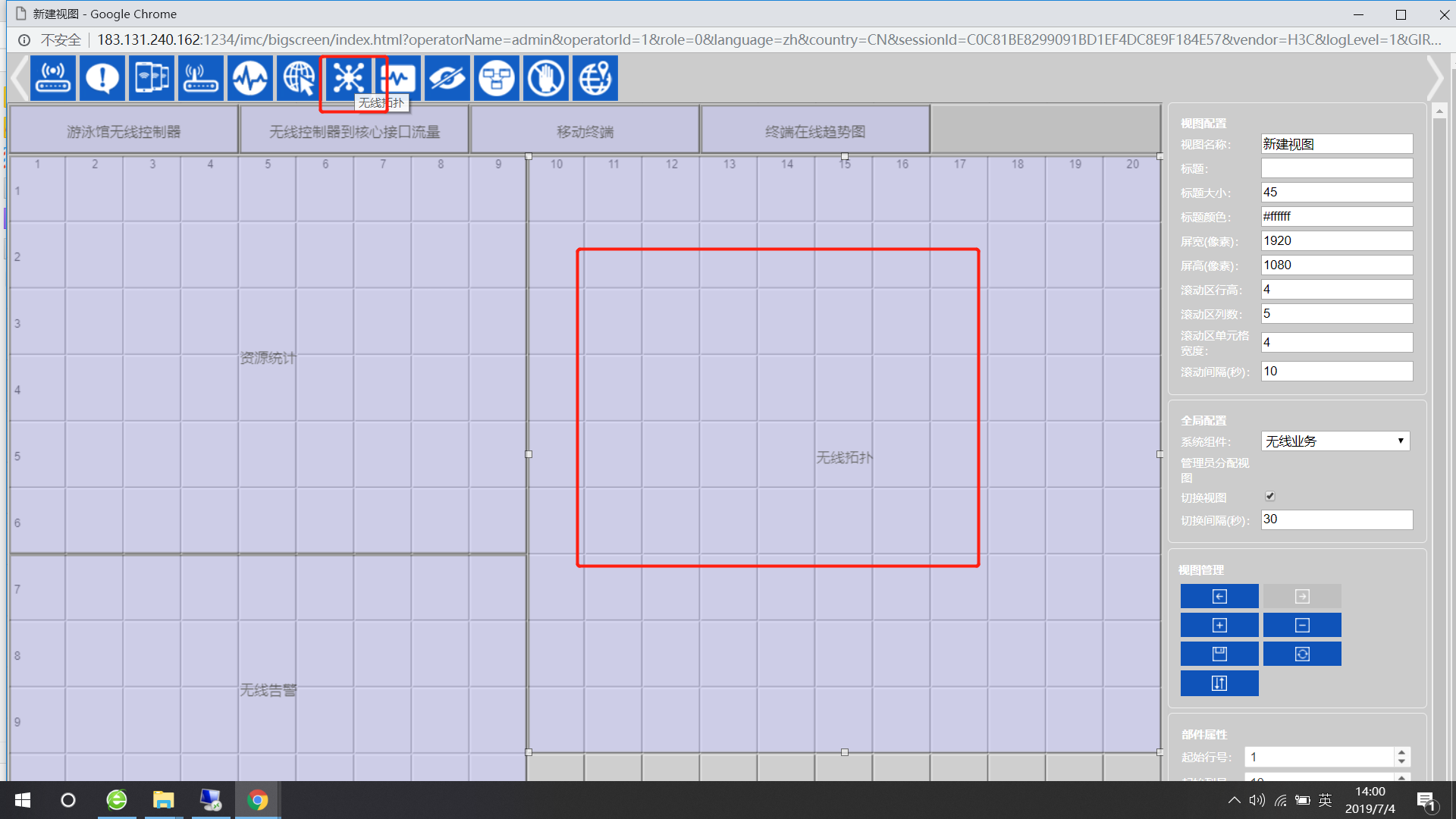
Task: Open File Explorer from the taskbar
Action: [x=163, y=800]
